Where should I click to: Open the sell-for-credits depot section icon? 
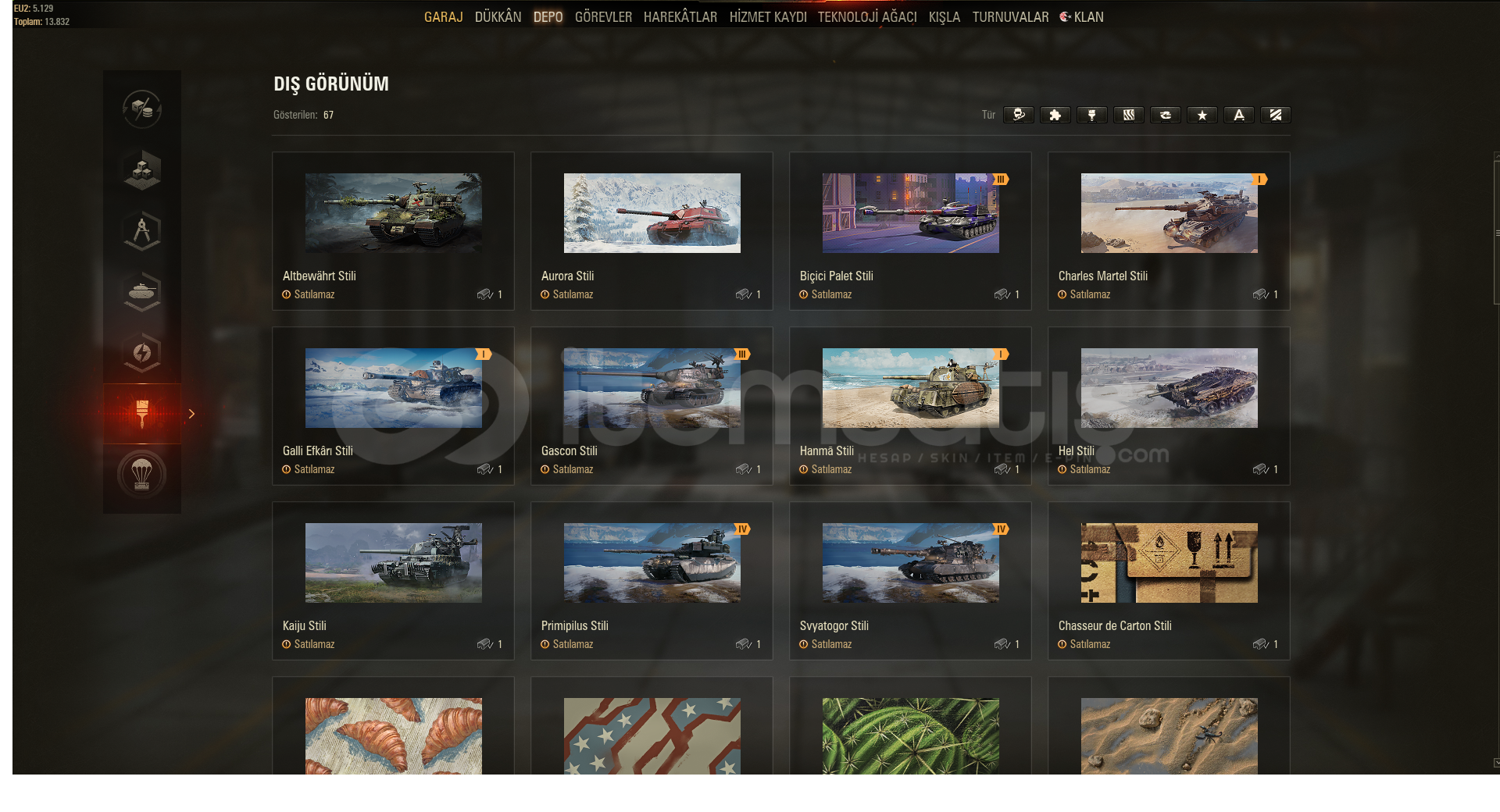(x=142, y=109)
